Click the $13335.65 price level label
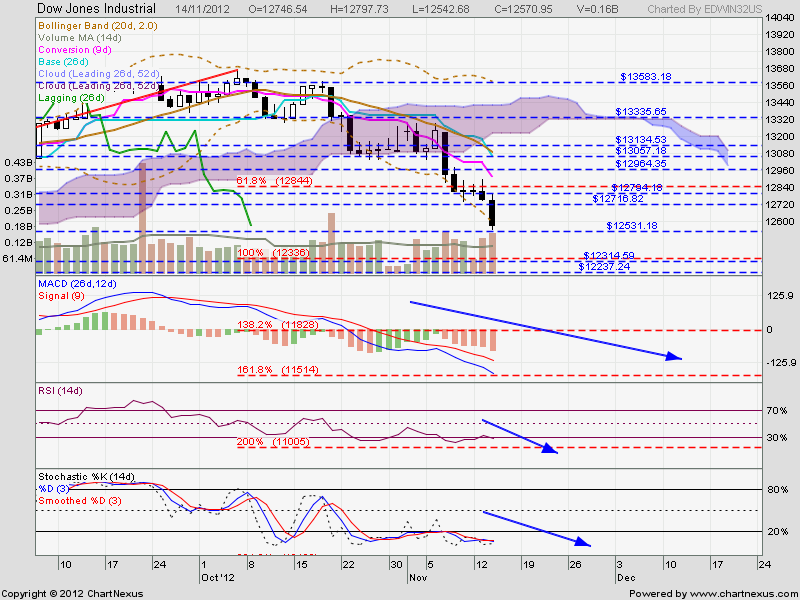The width and height of the screenshot is (800, 600). [641, 111]
